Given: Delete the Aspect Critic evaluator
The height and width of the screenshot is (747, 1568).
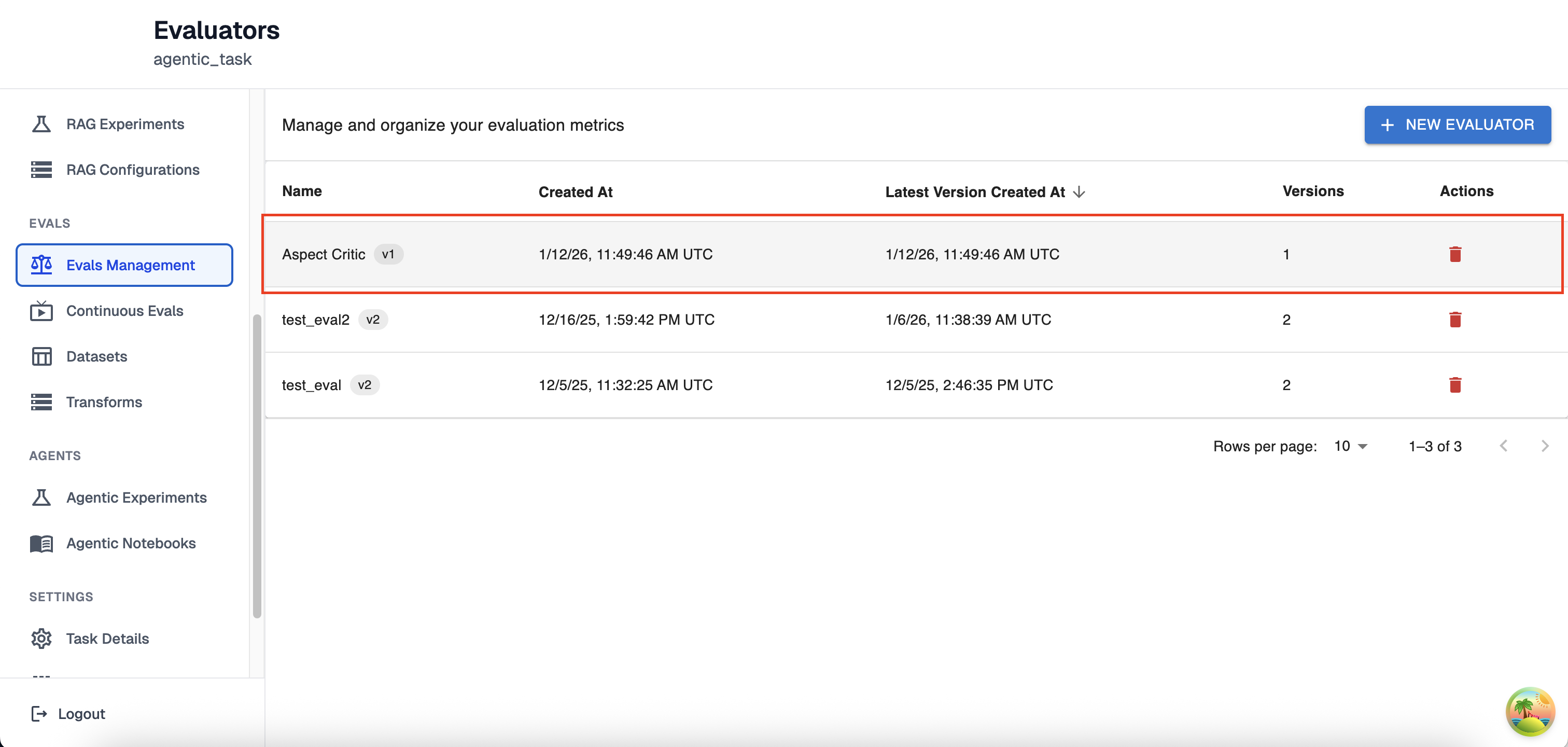Looking at the screenshot, I should [x=1455, y=254].
